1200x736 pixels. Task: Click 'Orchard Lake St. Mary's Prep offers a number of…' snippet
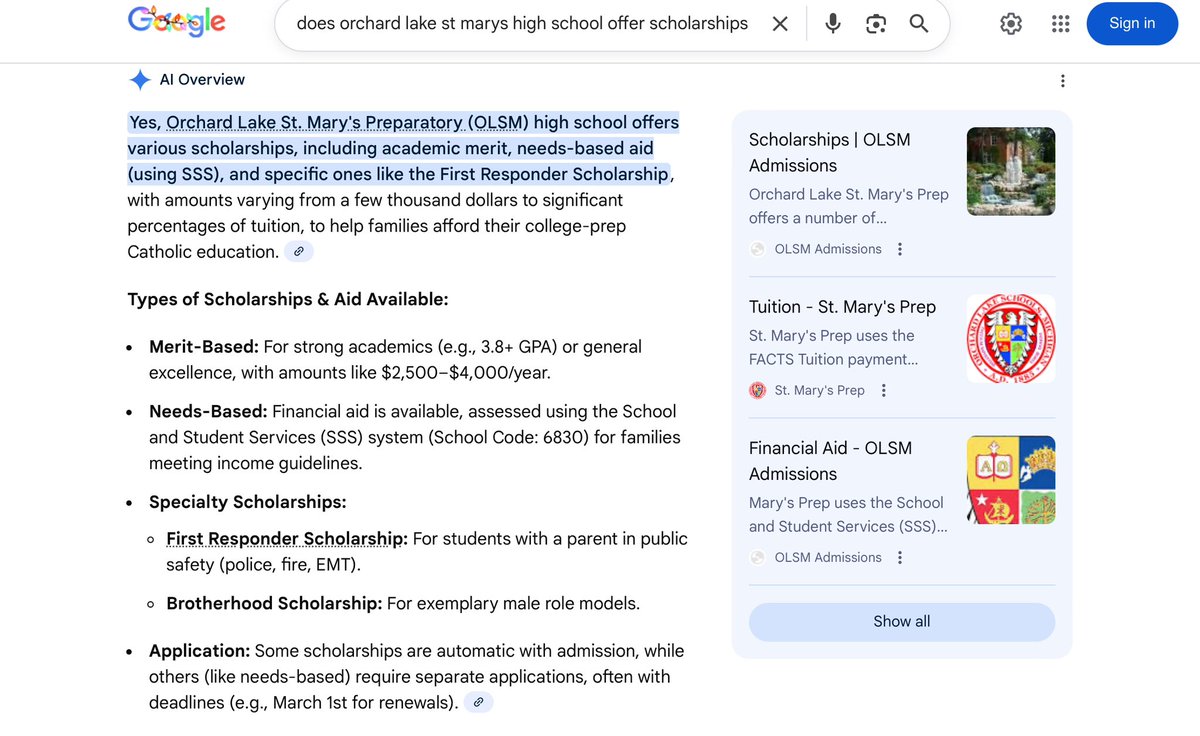click(849, 206)
